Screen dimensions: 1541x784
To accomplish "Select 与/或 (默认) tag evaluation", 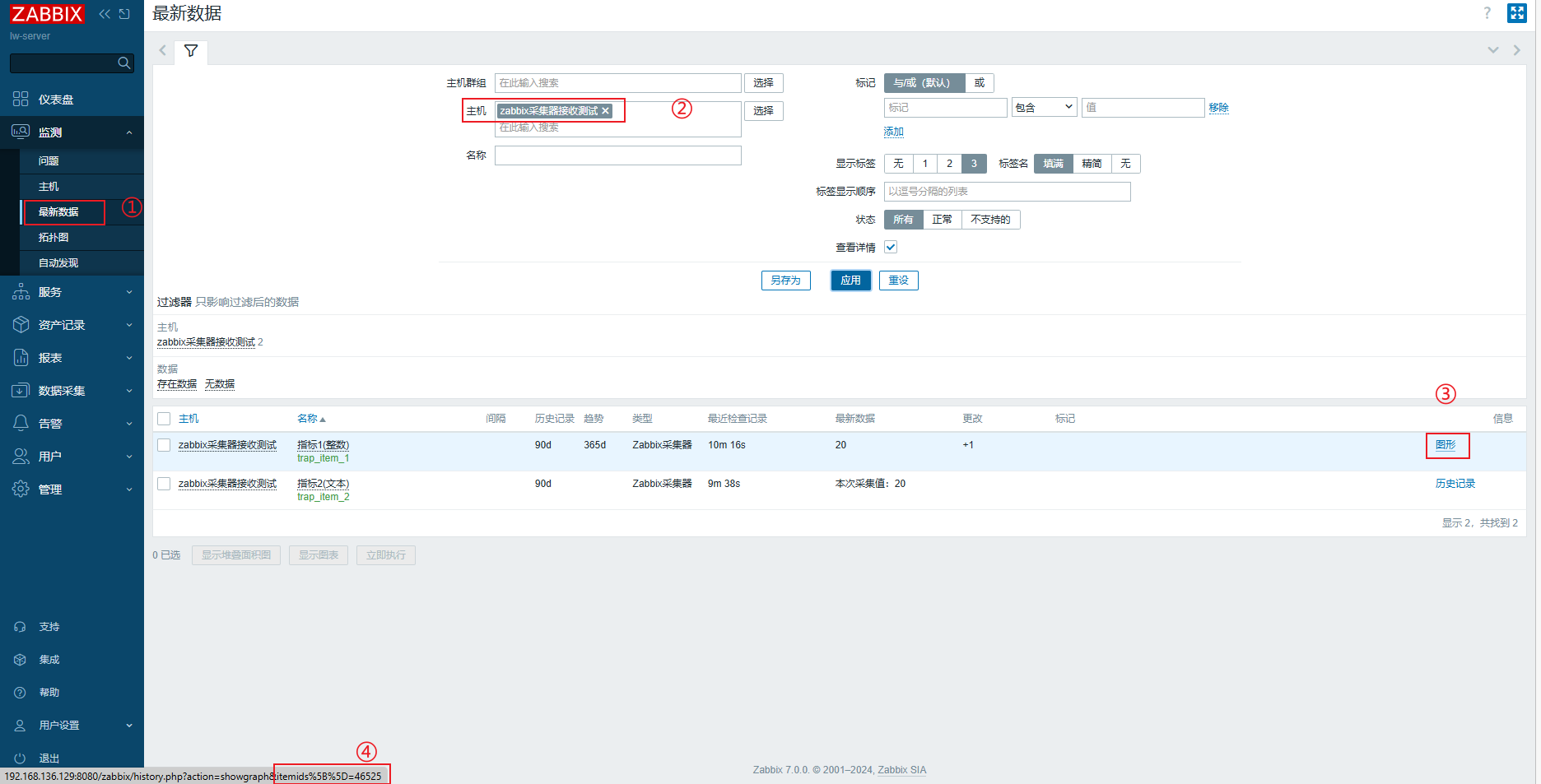I will coord(924,83).
